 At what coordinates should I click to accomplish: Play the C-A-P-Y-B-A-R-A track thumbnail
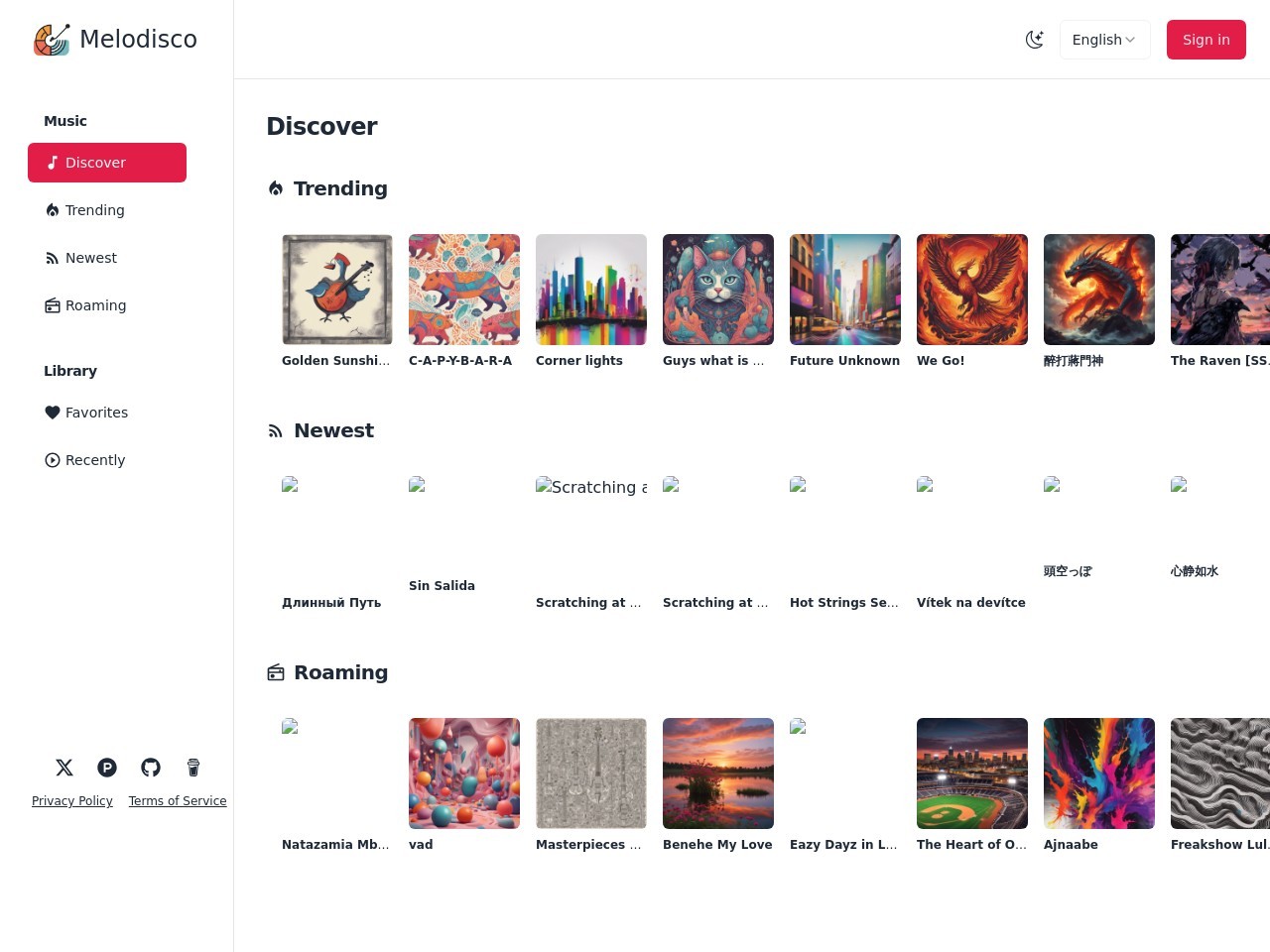click(x=464, y=290)
